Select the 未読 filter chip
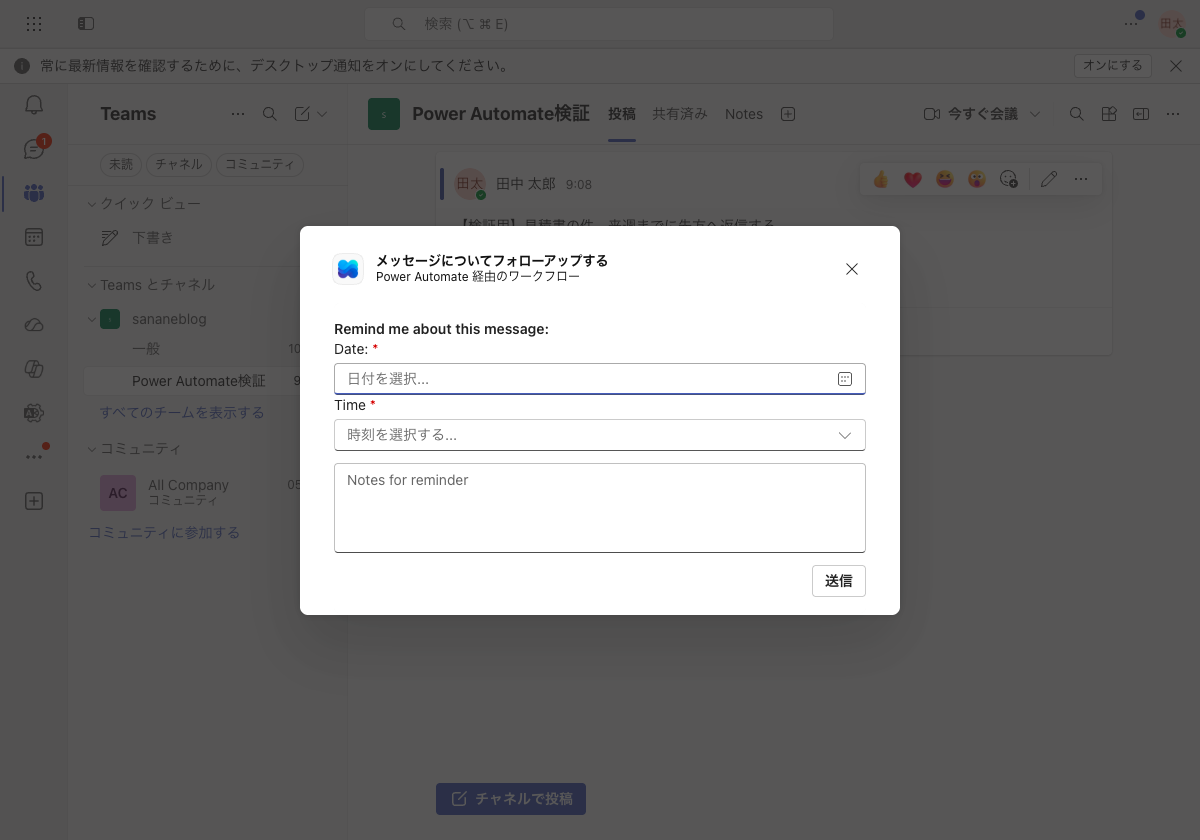The image size is (1200, 840). click(x=121, y=165)
